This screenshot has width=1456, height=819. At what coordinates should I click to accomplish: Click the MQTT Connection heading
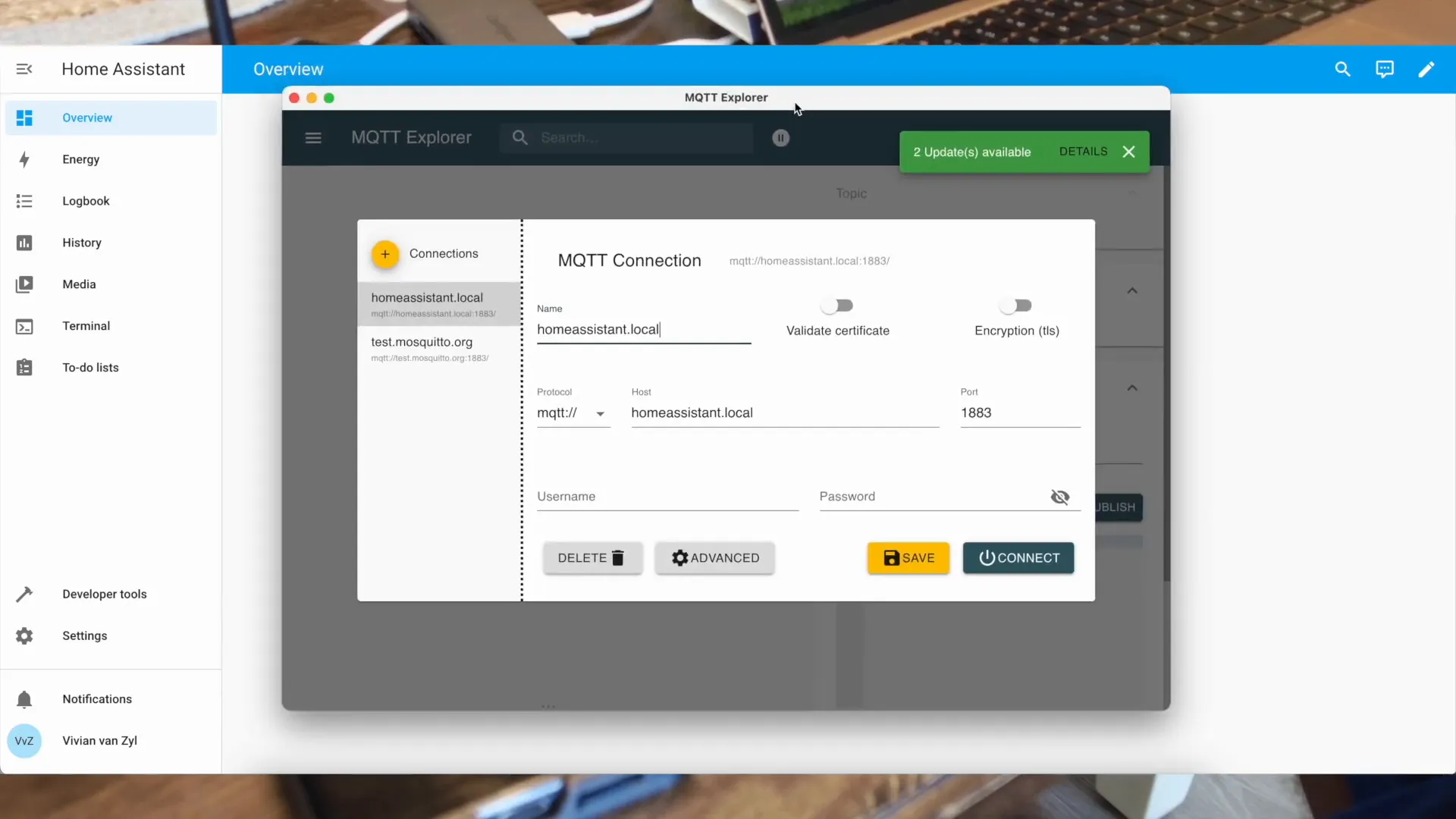pos(629,261)
